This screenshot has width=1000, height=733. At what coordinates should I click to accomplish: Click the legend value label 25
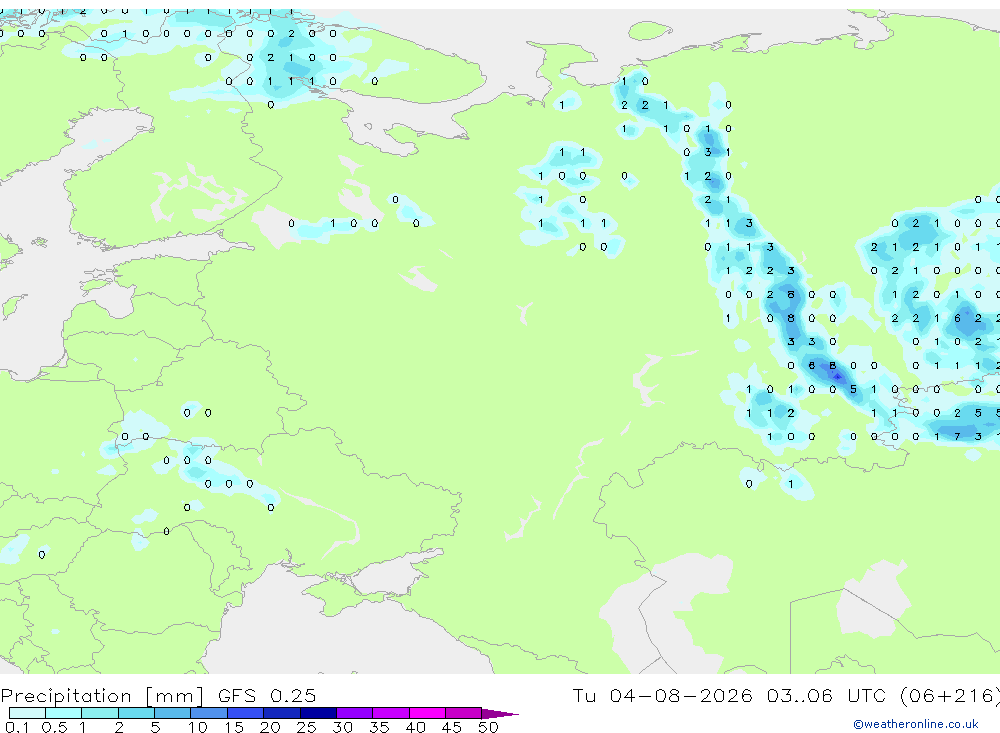pos(306,727)
